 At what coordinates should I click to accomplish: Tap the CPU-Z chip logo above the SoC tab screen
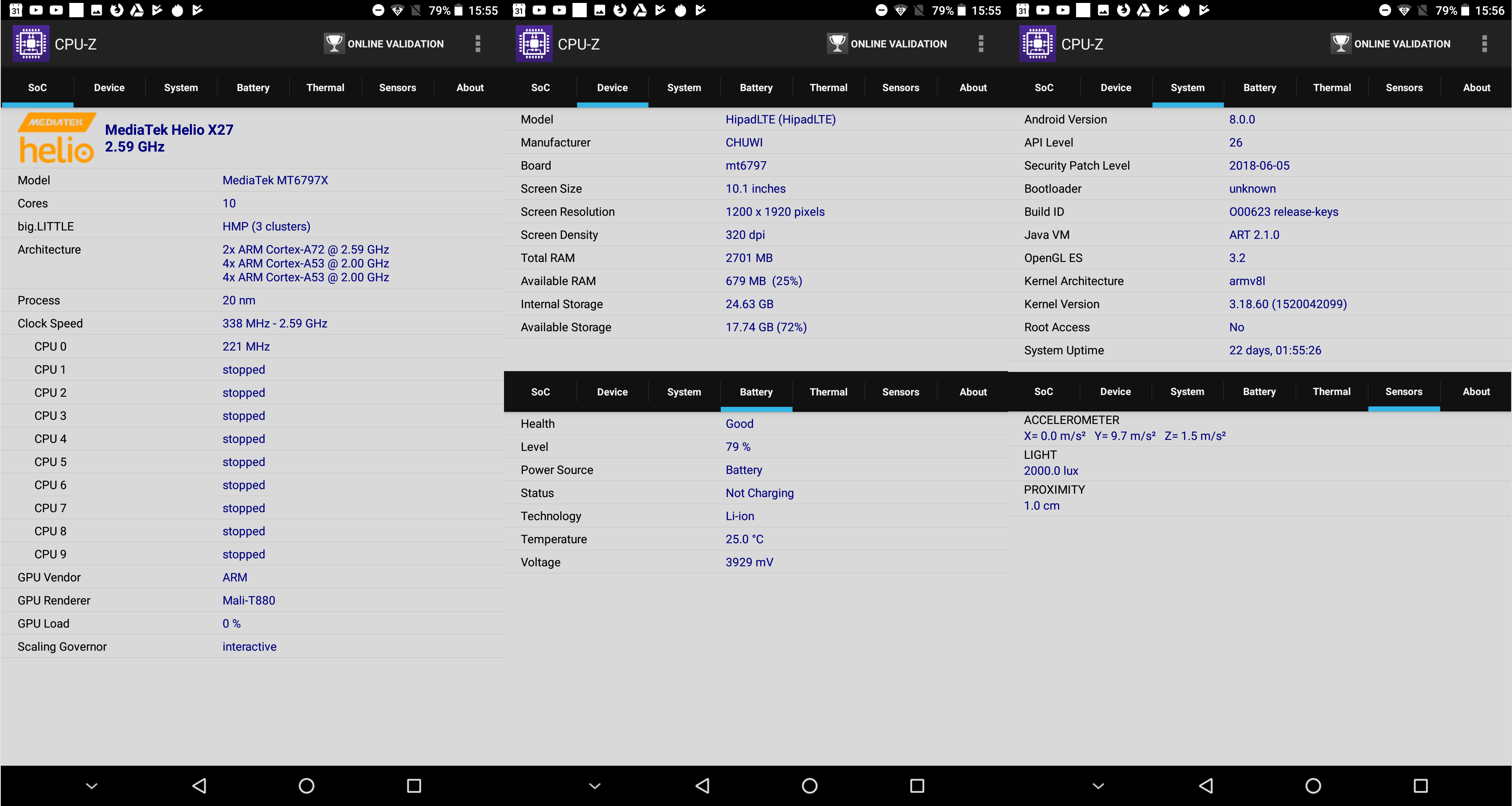point(31,43)
